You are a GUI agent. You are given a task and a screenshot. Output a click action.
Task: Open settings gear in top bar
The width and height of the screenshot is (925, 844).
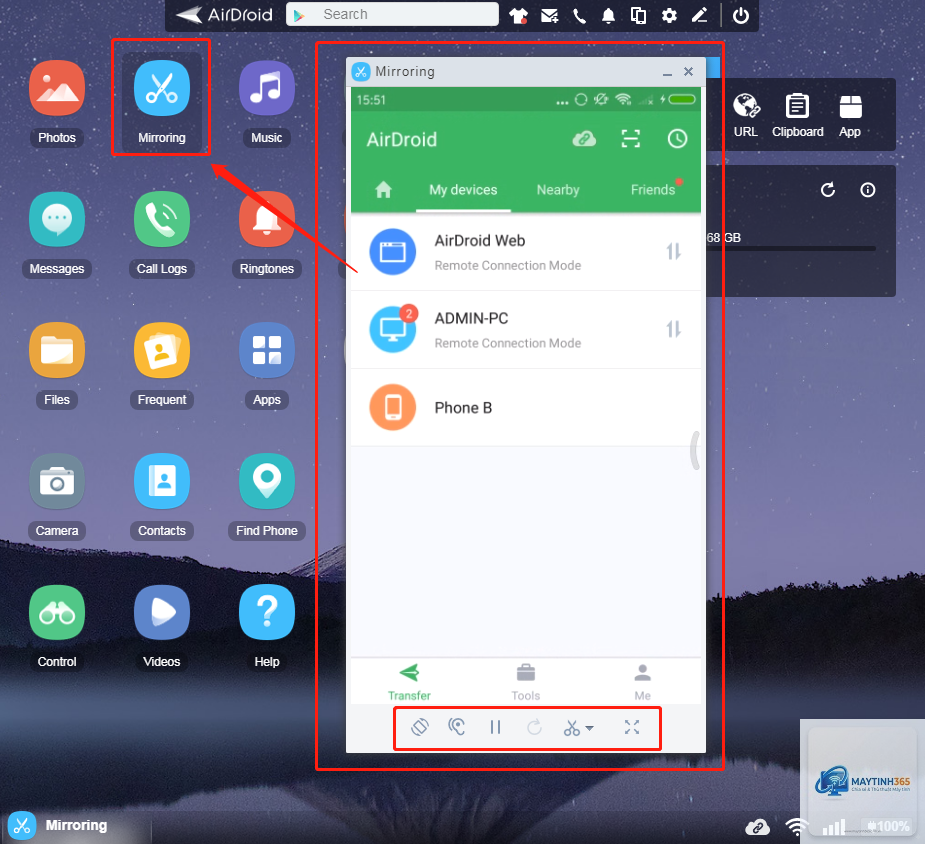click(x=669, y=15)
